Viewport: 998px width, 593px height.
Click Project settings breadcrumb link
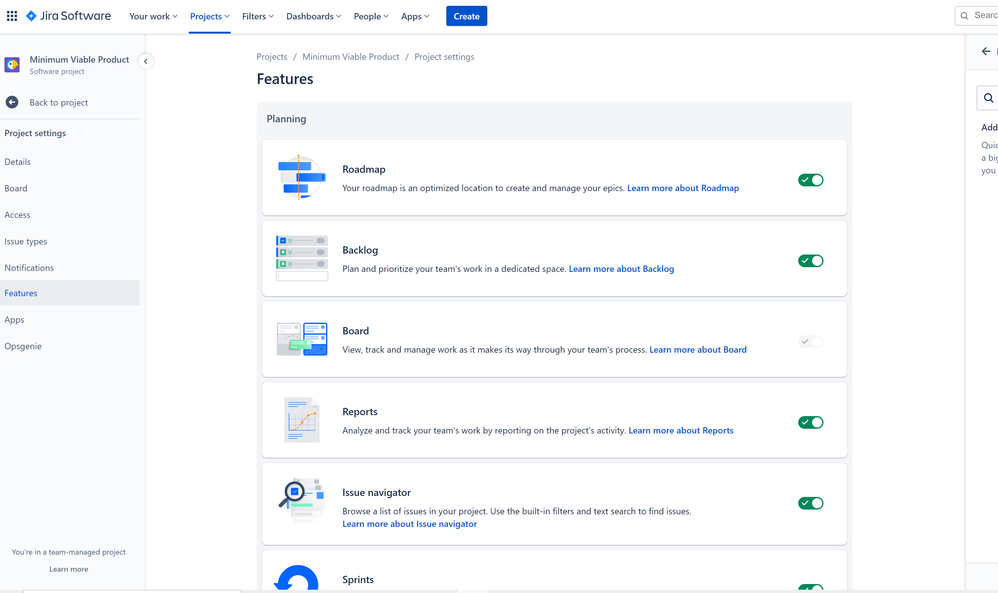coord(444,57)
